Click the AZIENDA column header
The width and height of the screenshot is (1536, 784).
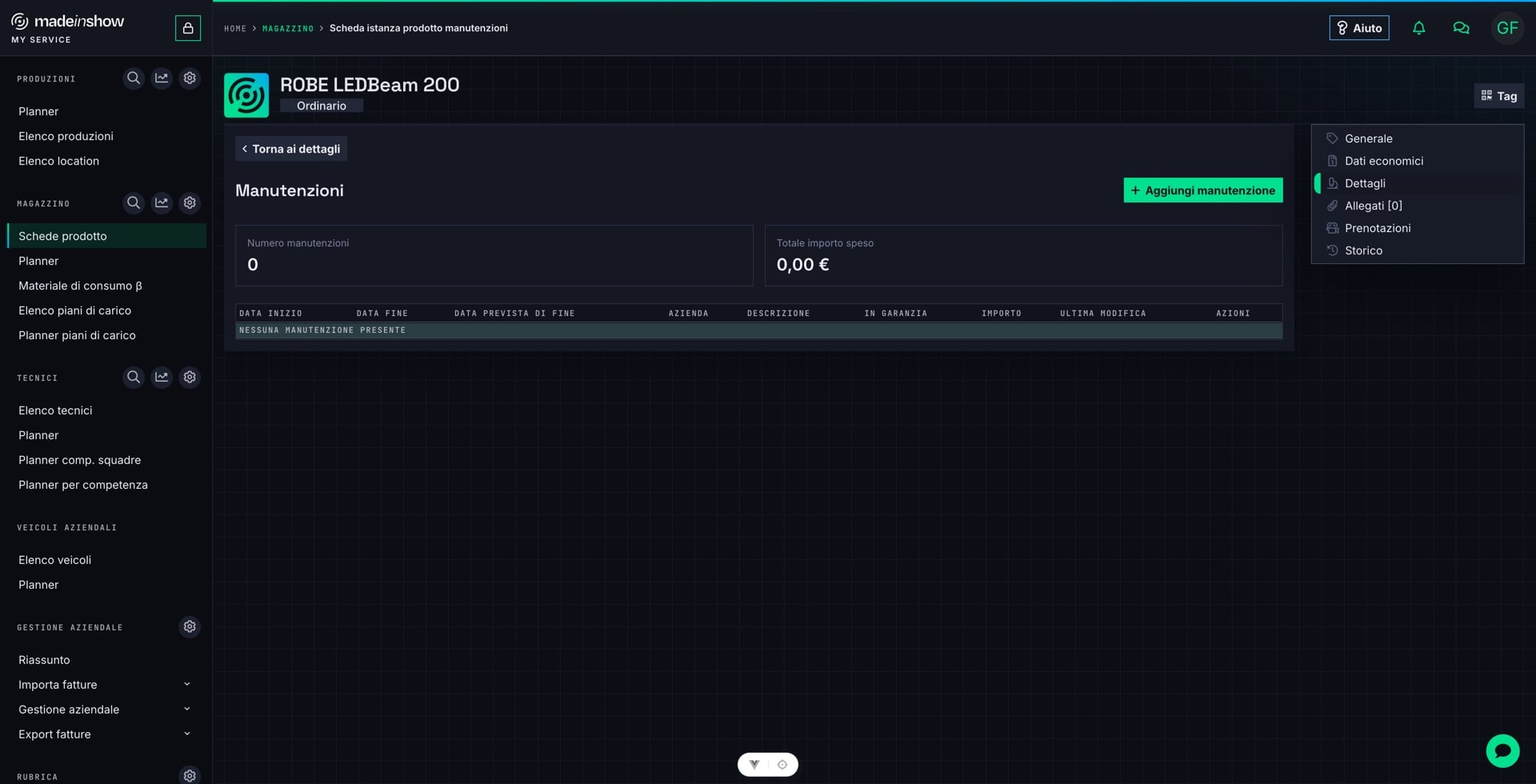pos(688,314)
